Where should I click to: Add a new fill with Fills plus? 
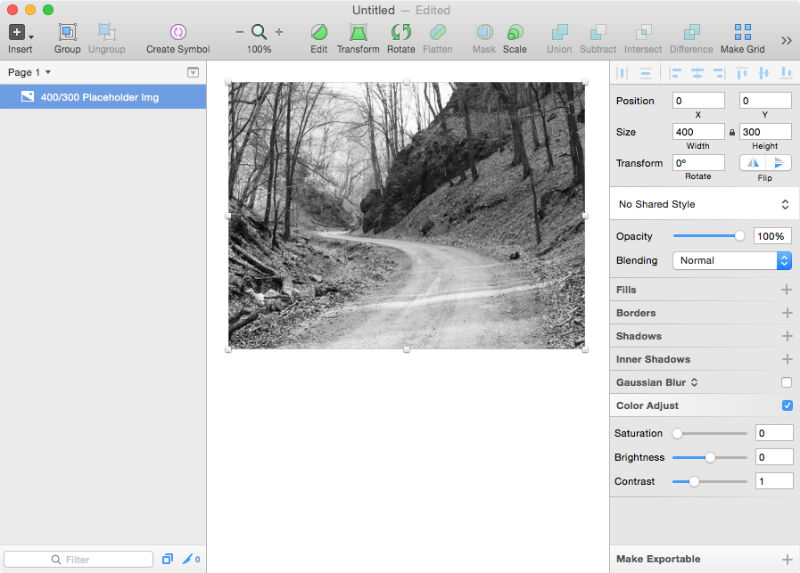tap(786, 290)
